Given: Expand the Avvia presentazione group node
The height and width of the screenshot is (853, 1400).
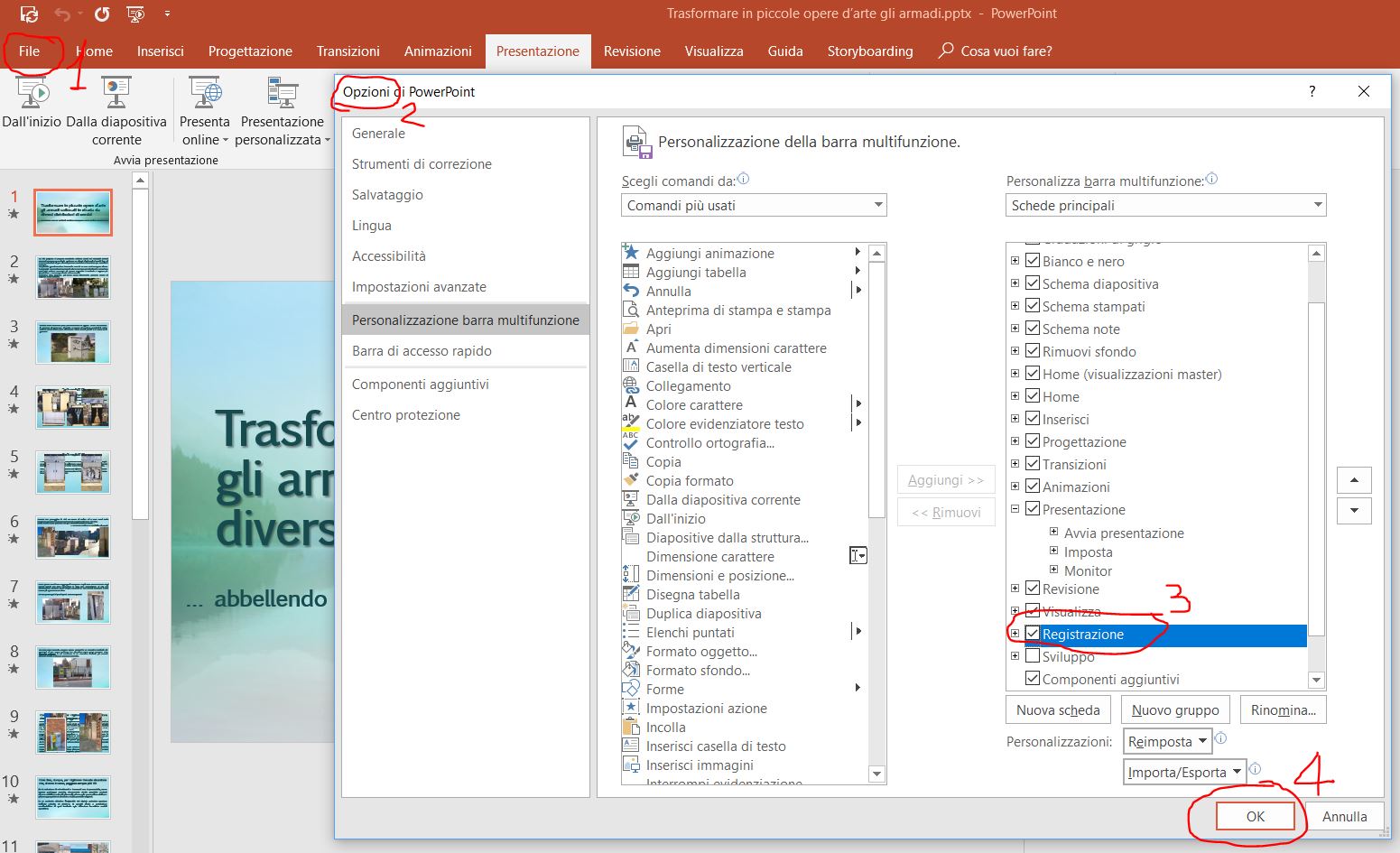Looking at the screenshot, I should 1053,533.
